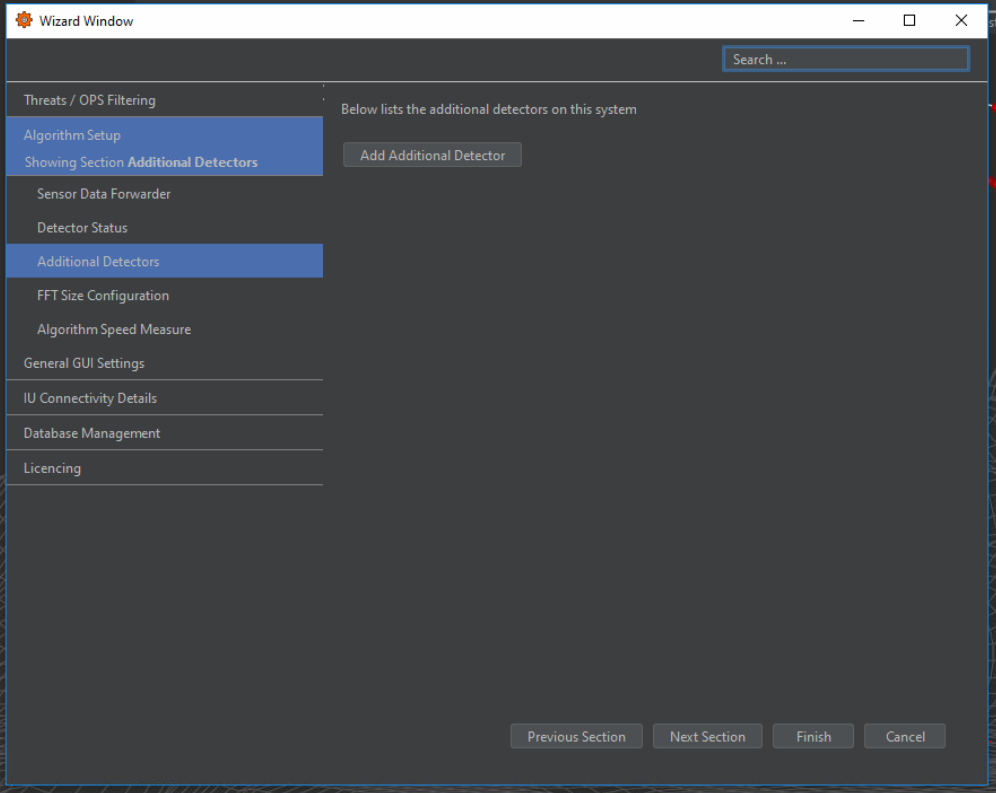The image size is (996, 793).
Task: Expand the General GUI Settings section
Action: 84,364
